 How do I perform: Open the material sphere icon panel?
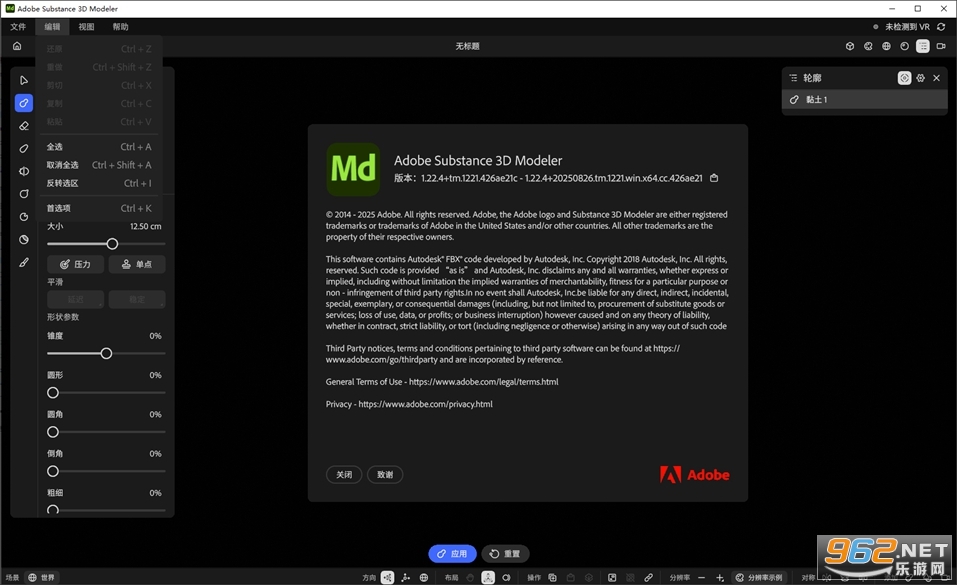(x=905, y=46)
